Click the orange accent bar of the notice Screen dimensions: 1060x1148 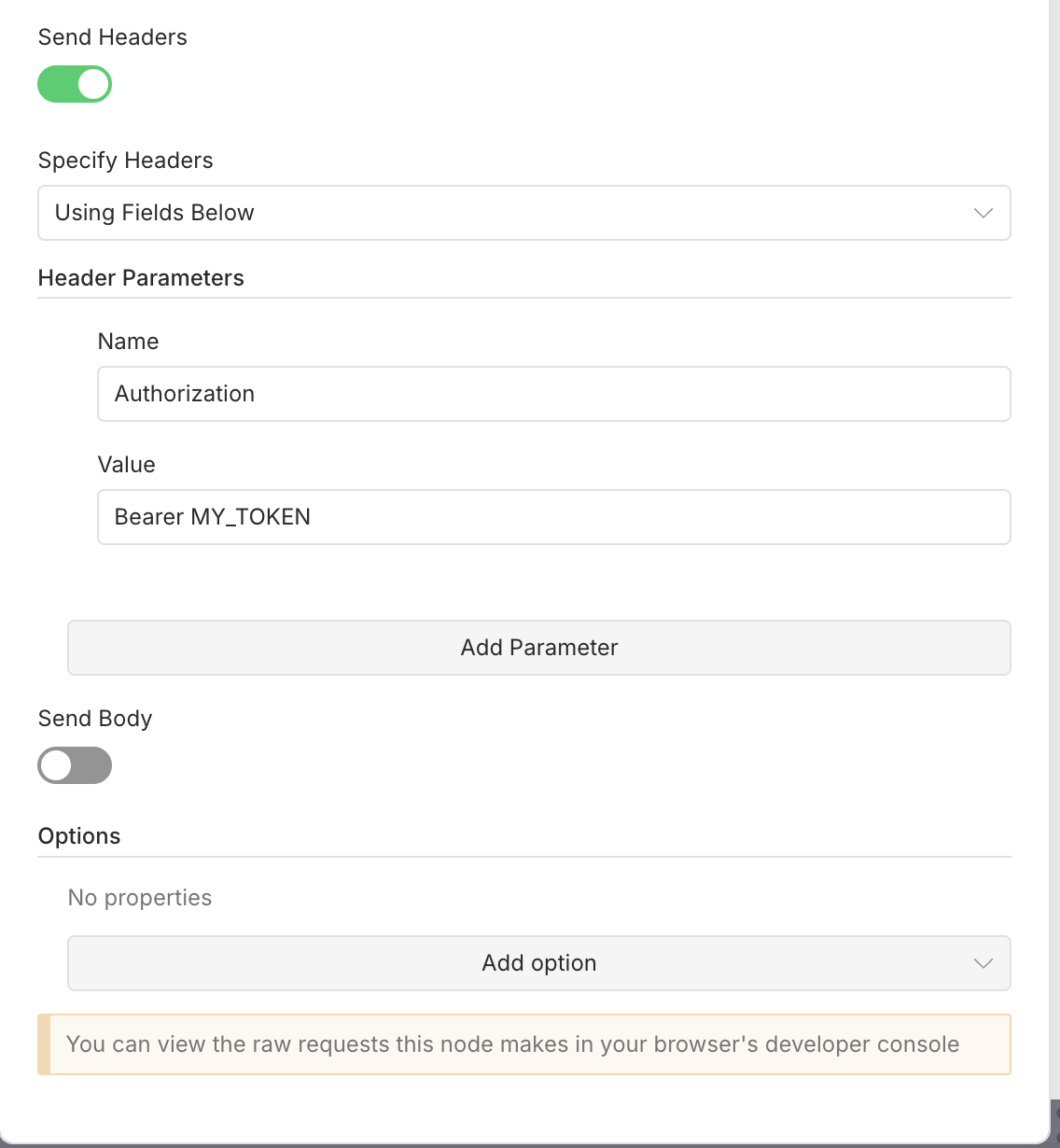click(44, 1044)
